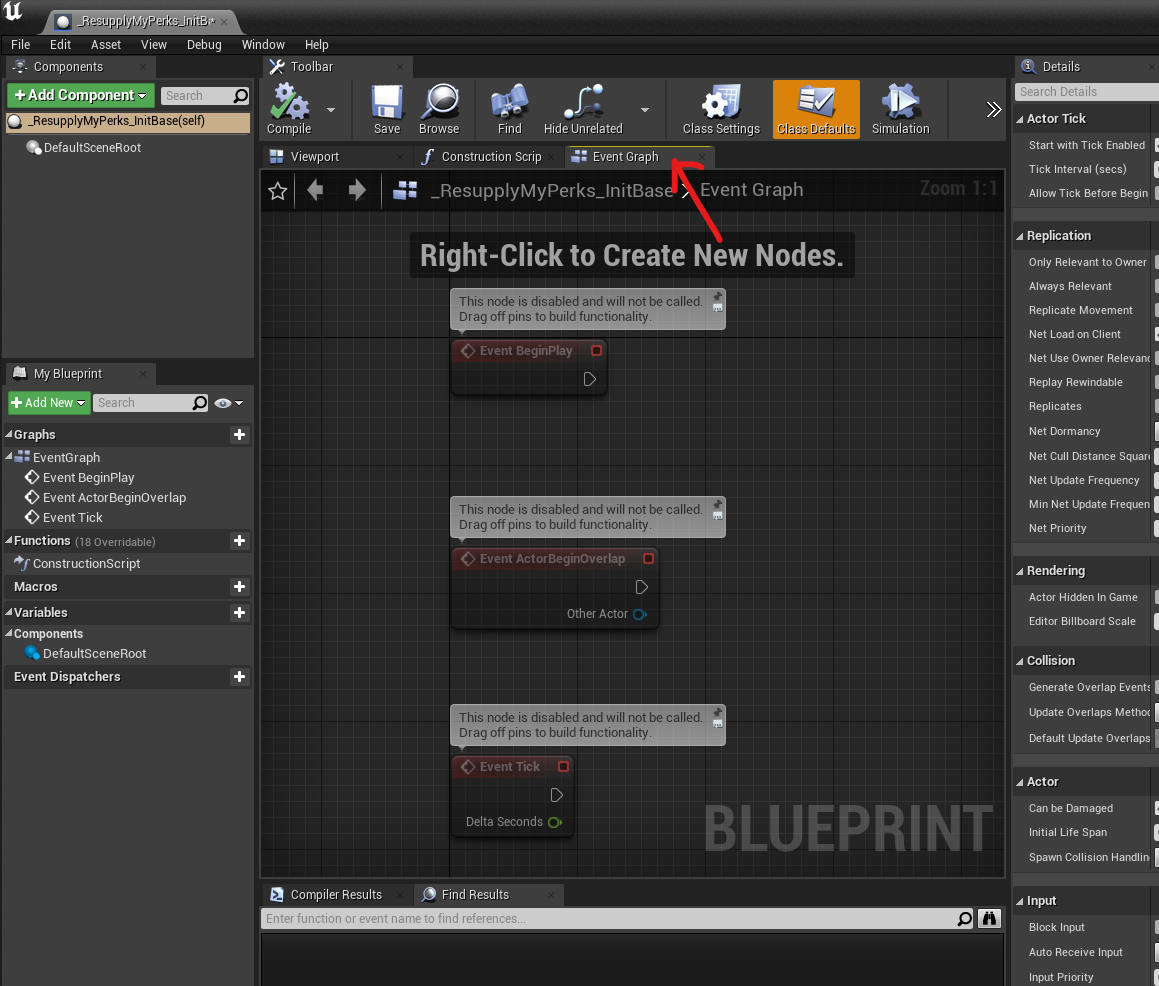Select DefaultSceneRoot in Components panel
Screen dimensions: 1159x986
click(92, 148)
